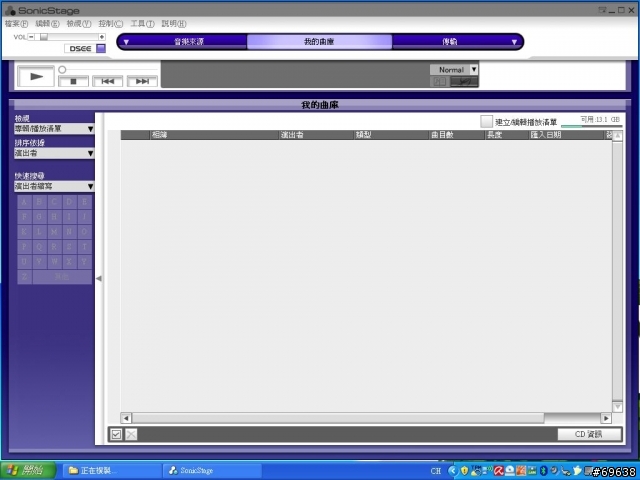Click the white bird tray icon

point(577,471)
